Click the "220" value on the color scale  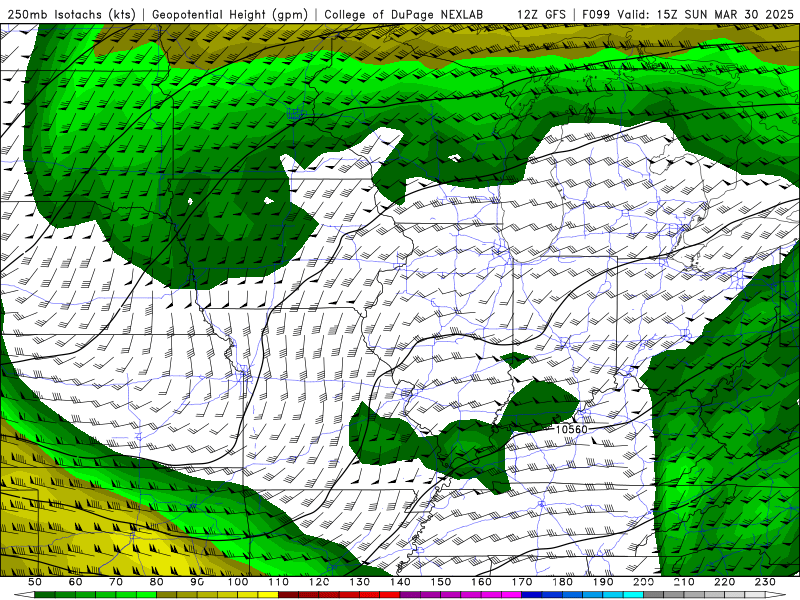[x=725, y=582]
